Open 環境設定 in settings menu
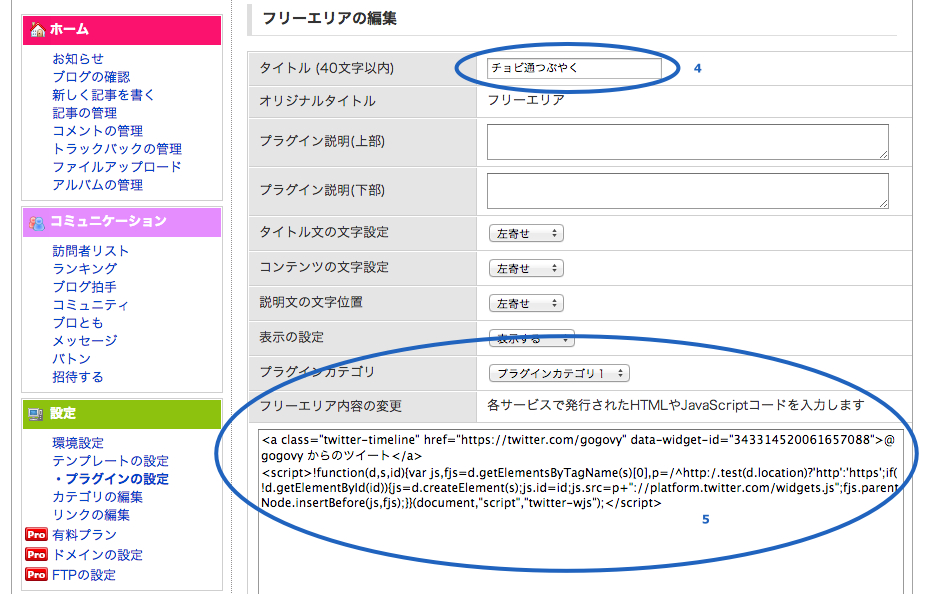This screenshot has height=594, width=925. tap(78, 443)
